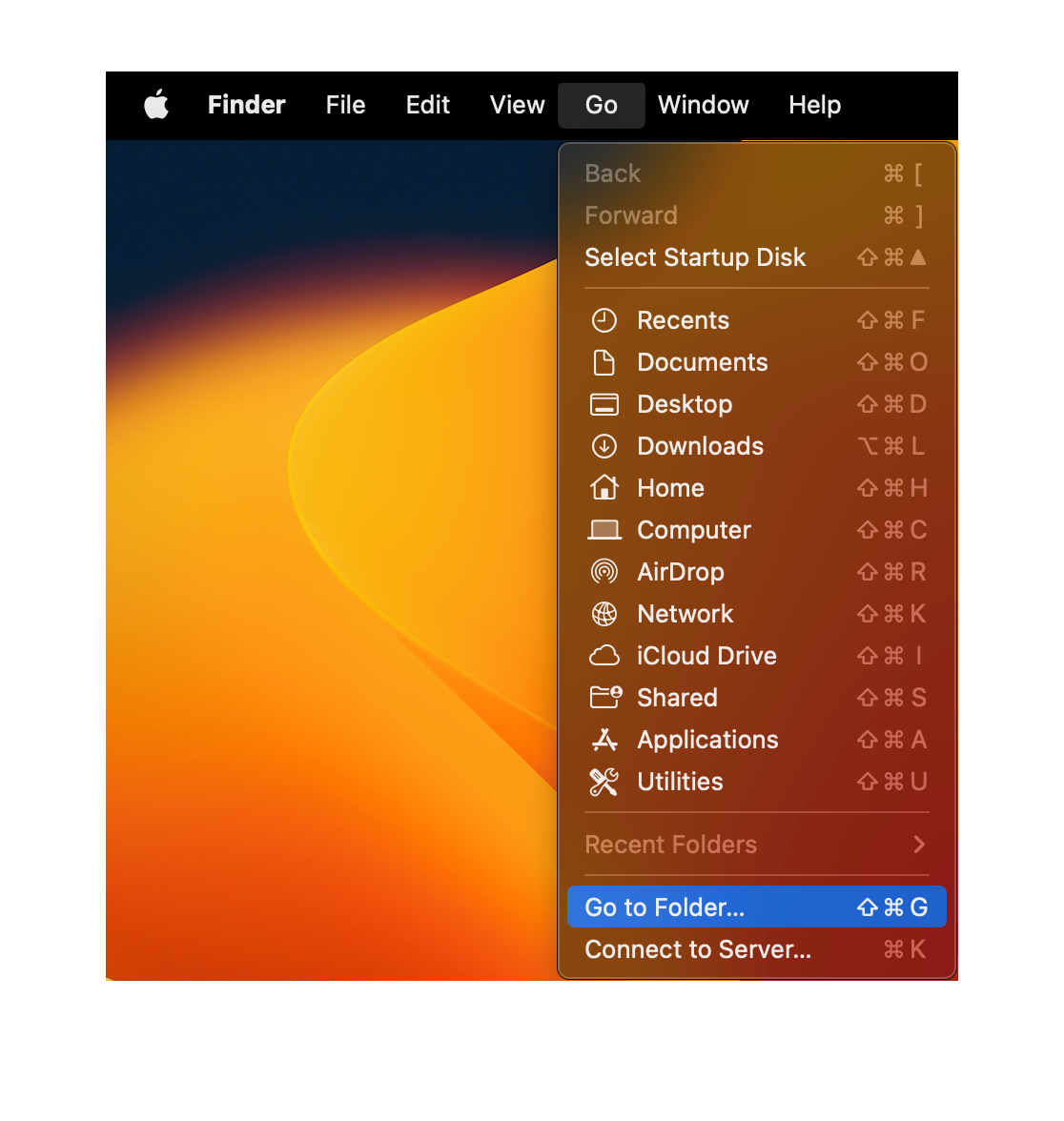The width and height of the screenshot is (1064, 1121).
Task: Select AirDrop in the Go menu
Action: pos(757,572)
